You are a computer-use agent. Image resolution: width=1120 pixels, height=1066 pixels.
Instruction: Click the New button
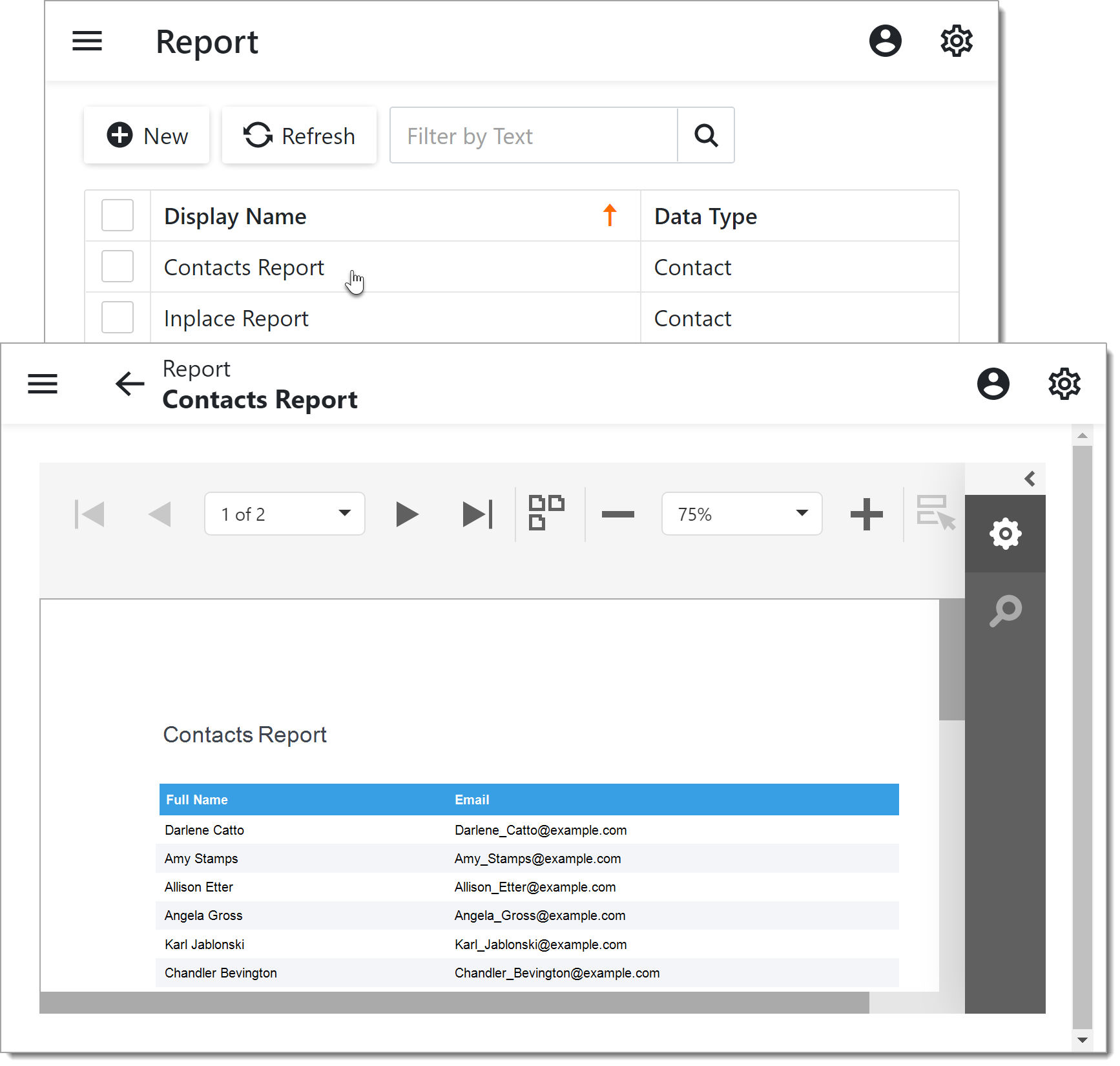147,136
